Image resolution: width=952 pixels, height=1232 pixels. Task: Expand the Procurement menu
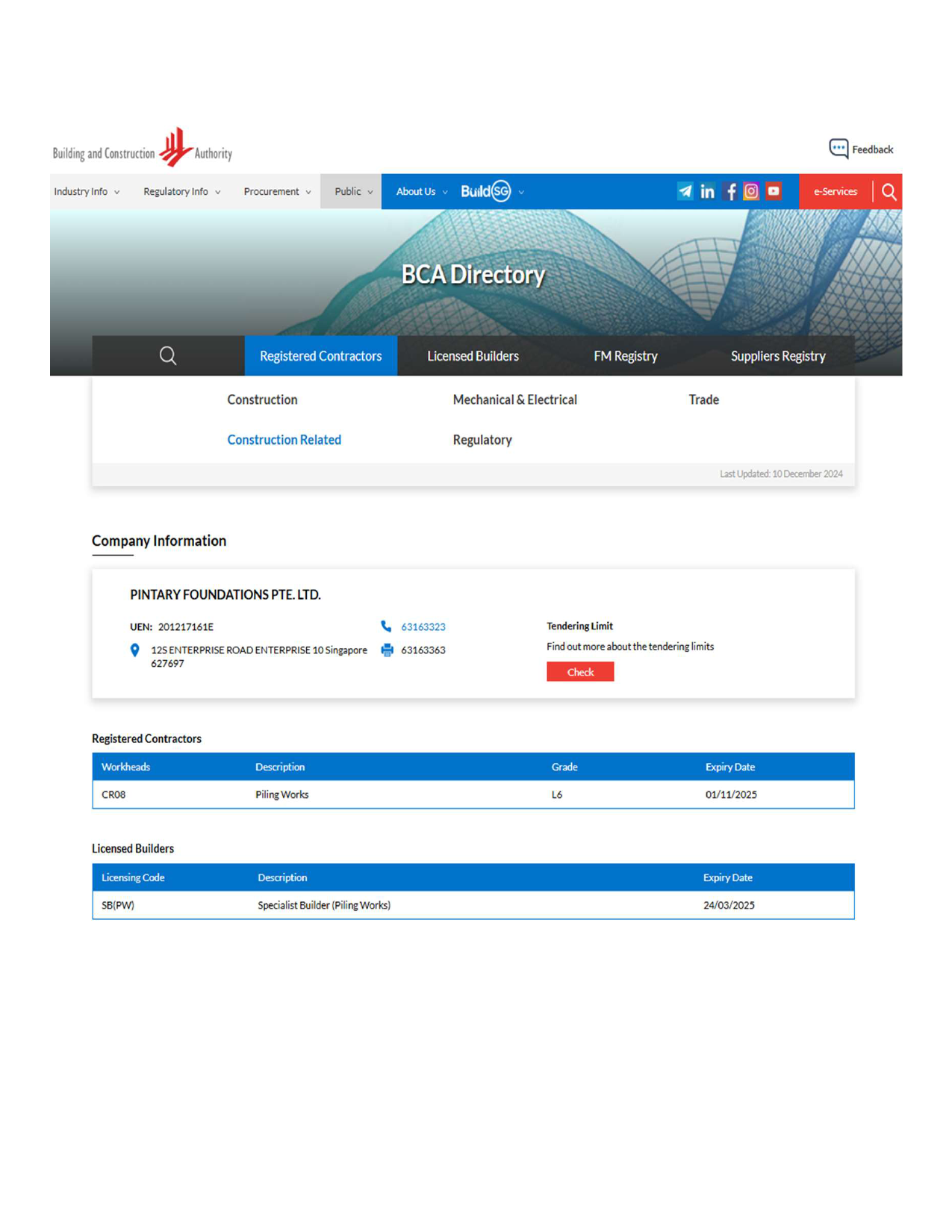coord(277,192)
